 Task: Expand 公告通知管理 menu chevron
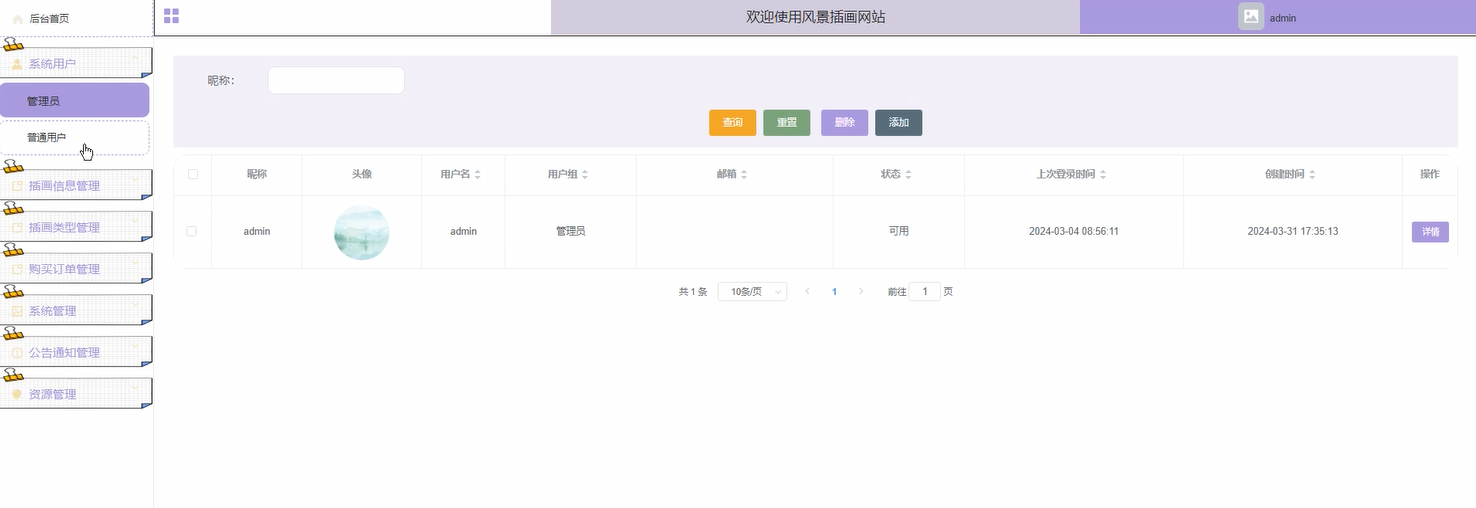tap(136, 348)
